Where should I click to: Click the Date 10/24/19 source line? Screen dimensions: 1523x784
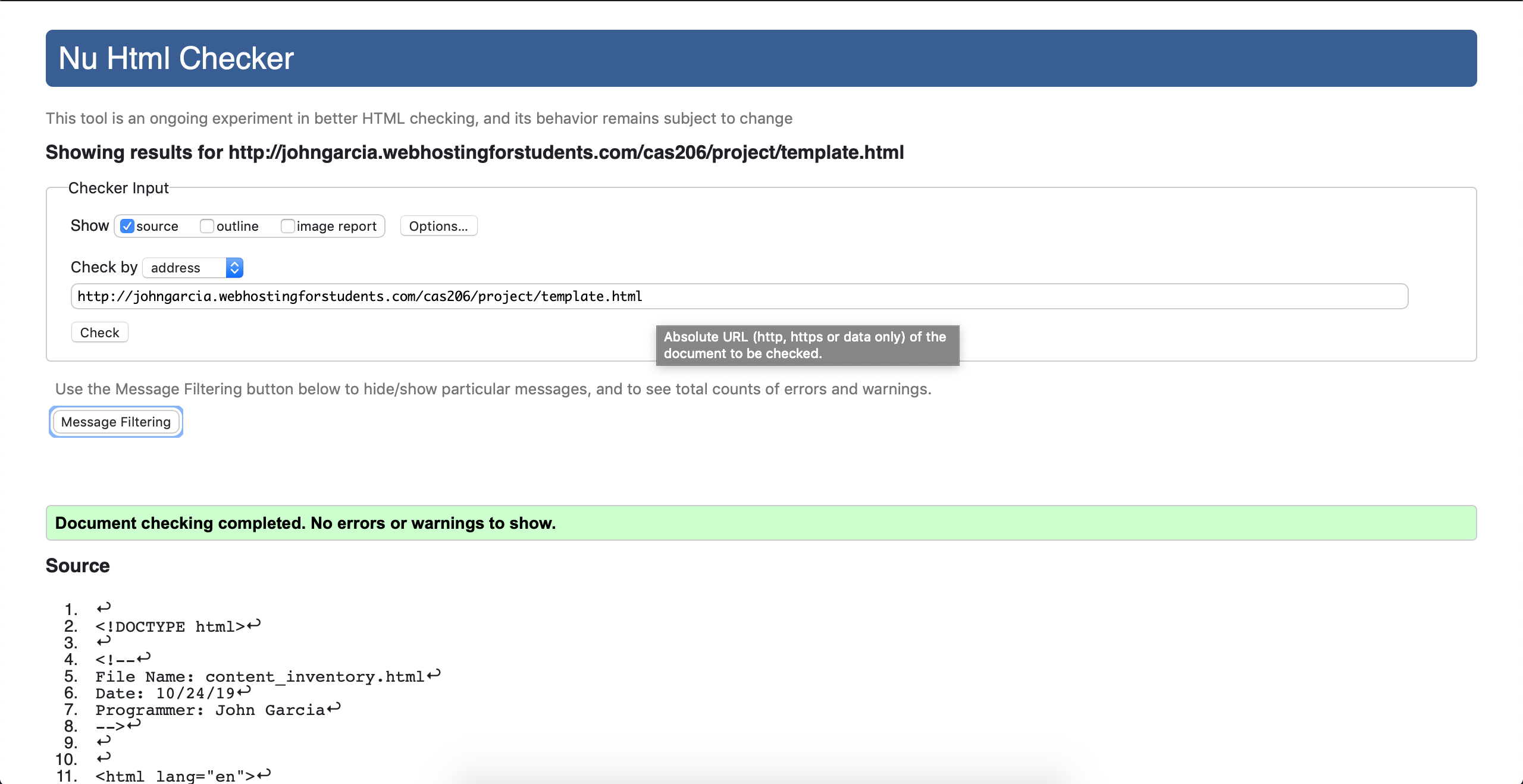coord(165,693)
